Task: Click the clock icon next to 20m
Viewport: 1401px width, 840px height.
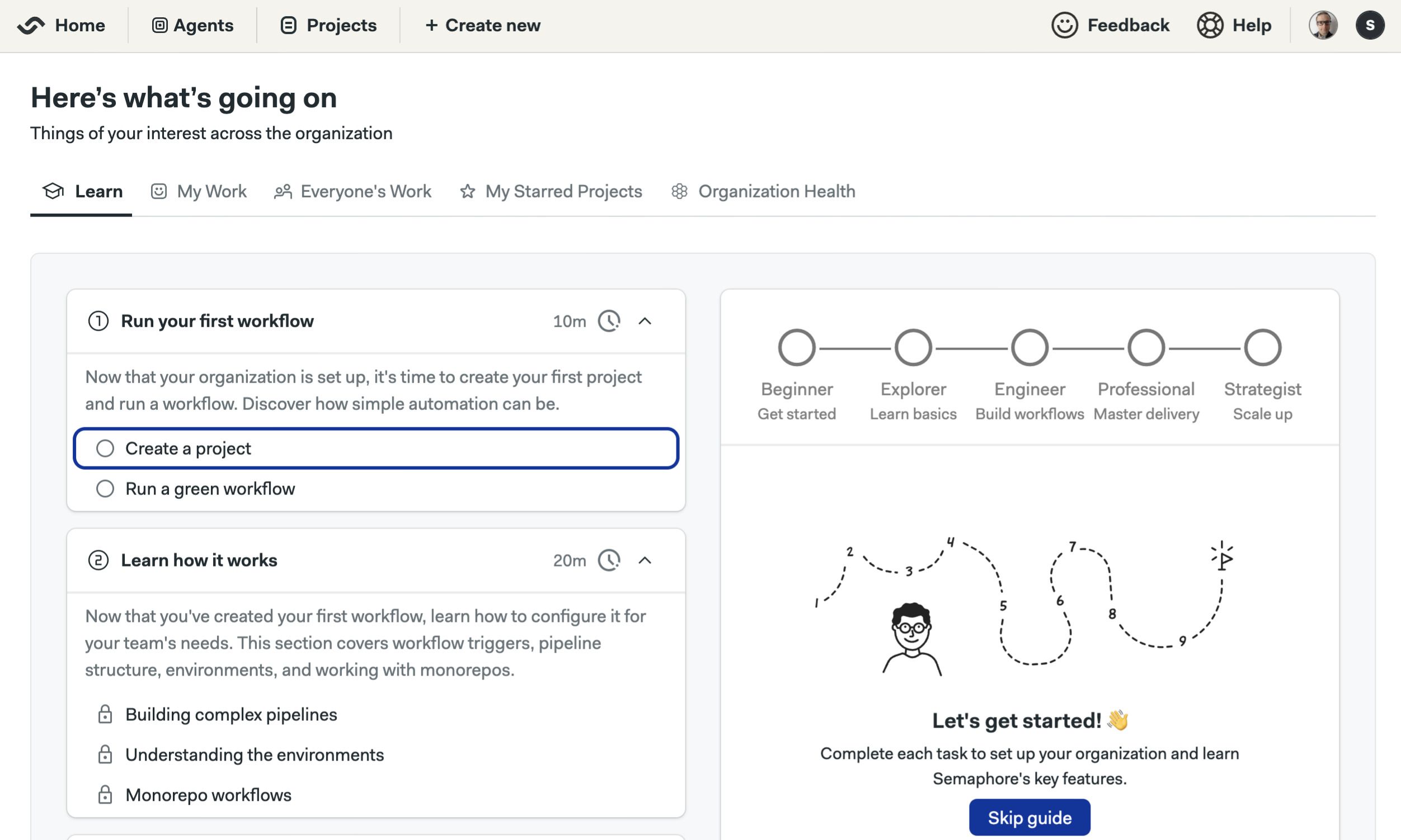Action: point(609,560)
